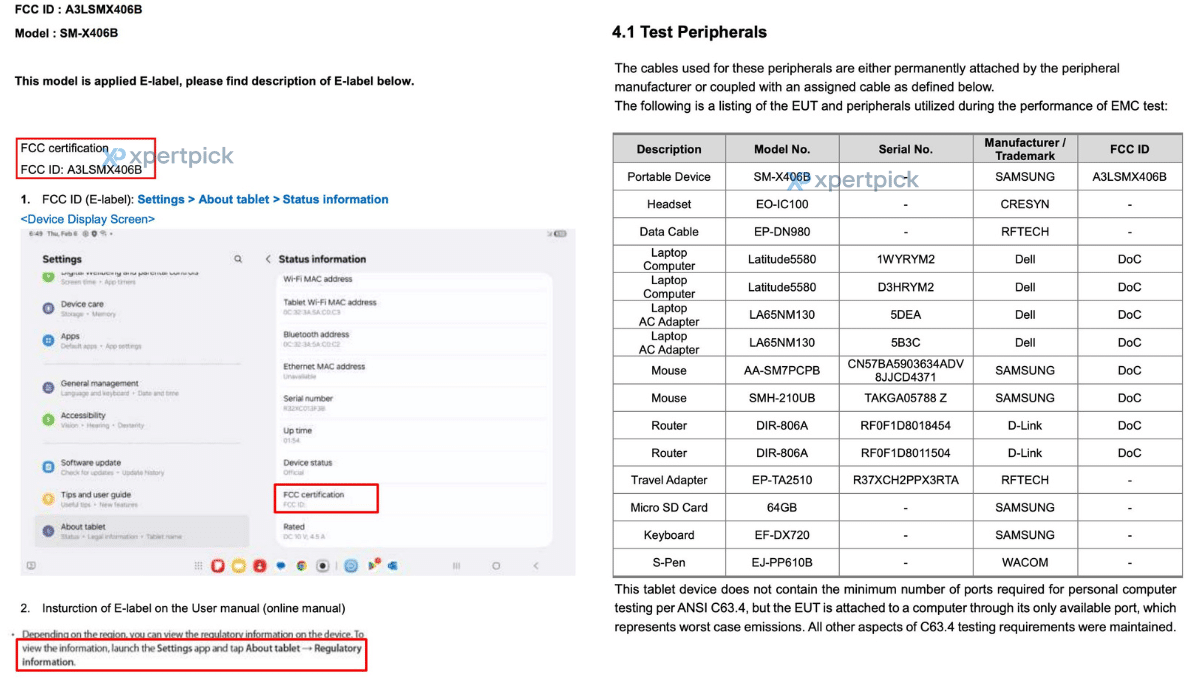Click the 'EJ-PP610B' S-Pen model cell

[782, 563]
